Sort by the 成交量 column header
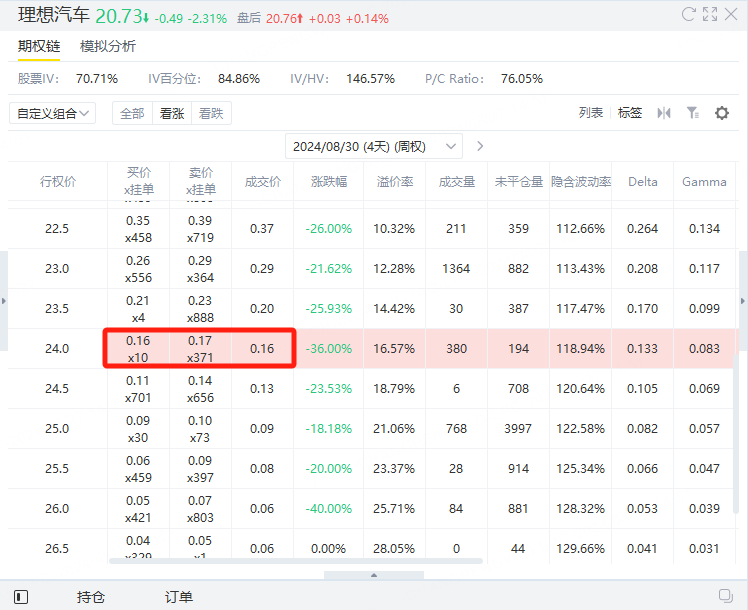This screenshot has width=748, height=610. (457, 182)
